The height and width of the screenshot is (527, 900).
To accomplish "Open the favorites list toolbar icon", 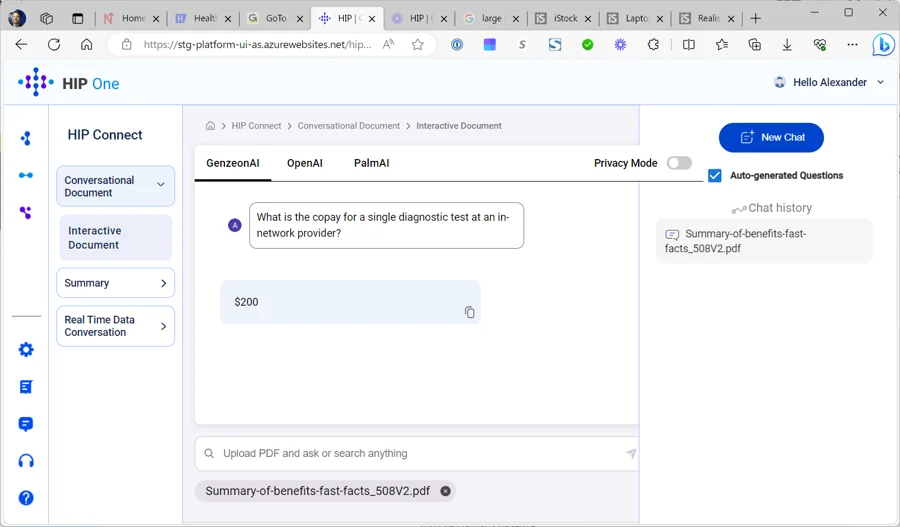I will coord(721,44).
